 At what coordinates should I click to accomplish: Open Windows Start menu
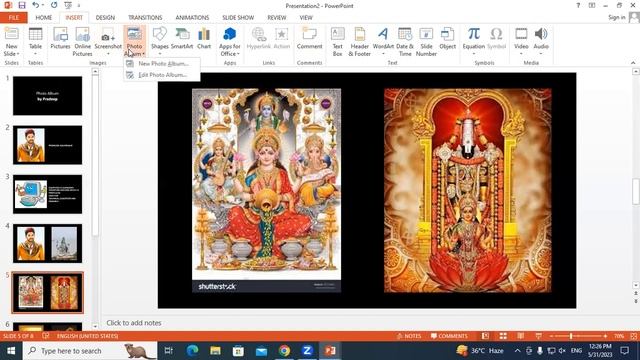[11, 351]
